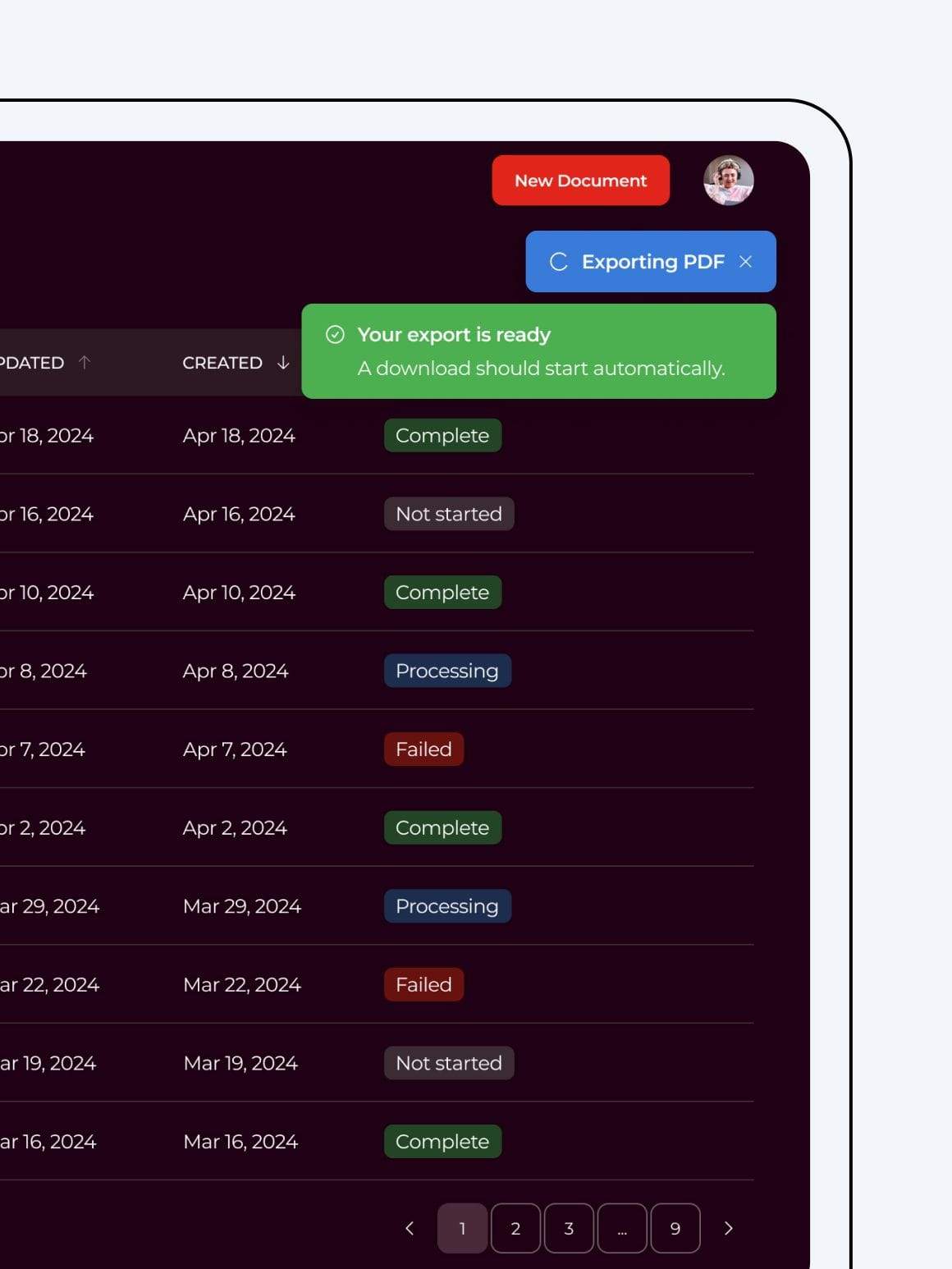Screen dimensions: 952x1269
Task: Click the Created column header
Action: pos(222,363)
